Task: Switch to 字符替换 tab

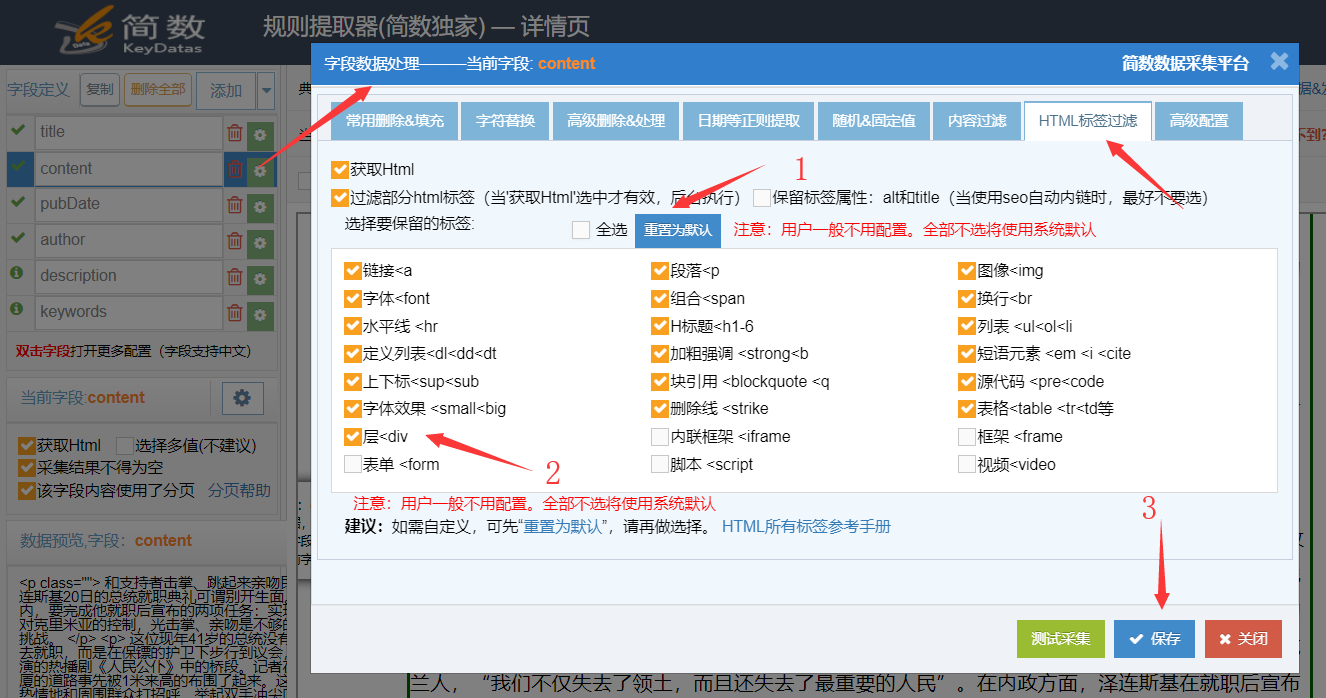Action: [x=505, y=121]
